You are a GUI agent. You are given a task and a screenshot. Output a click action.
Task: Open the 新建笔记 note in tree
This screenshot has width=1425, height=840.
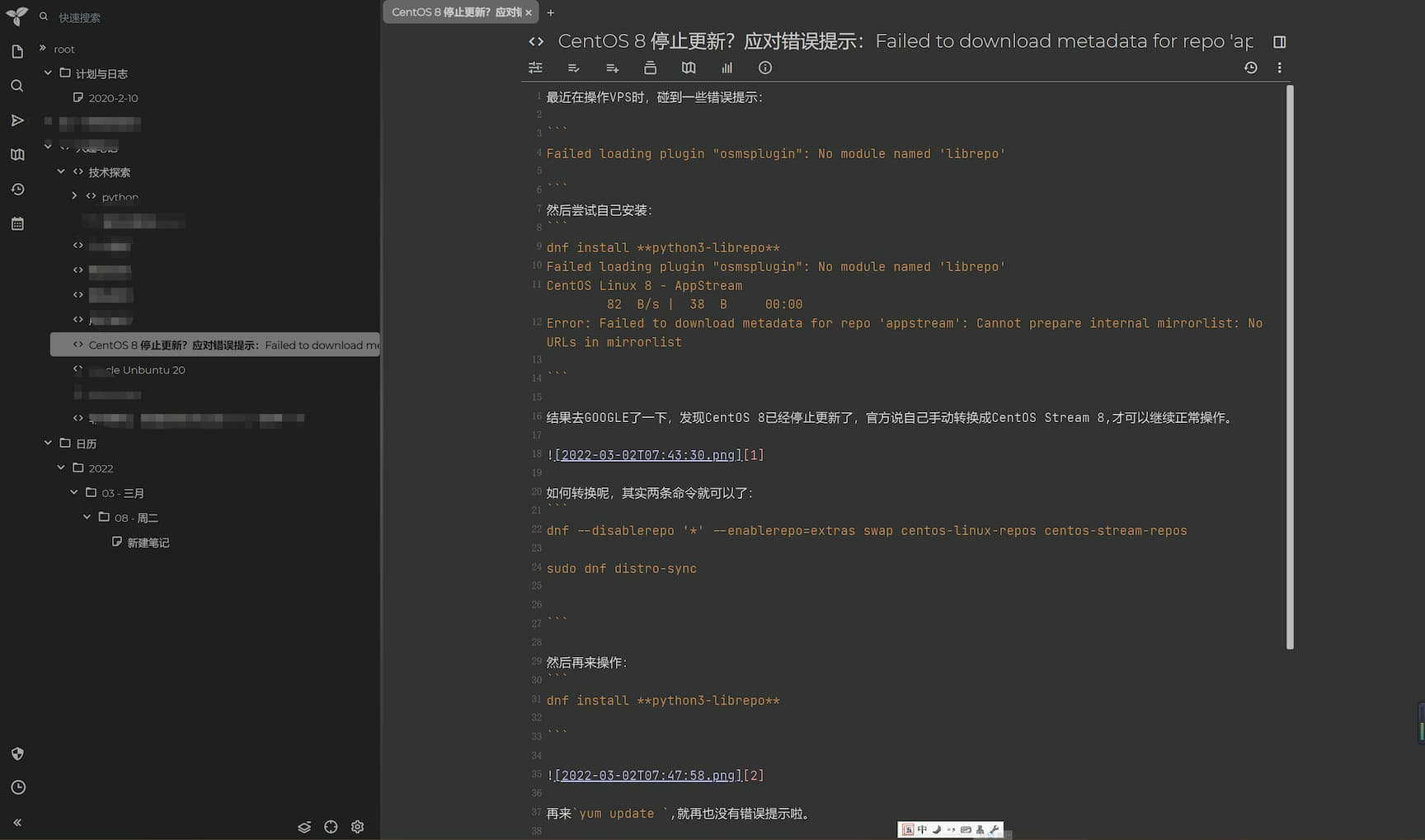pos(148,542)
